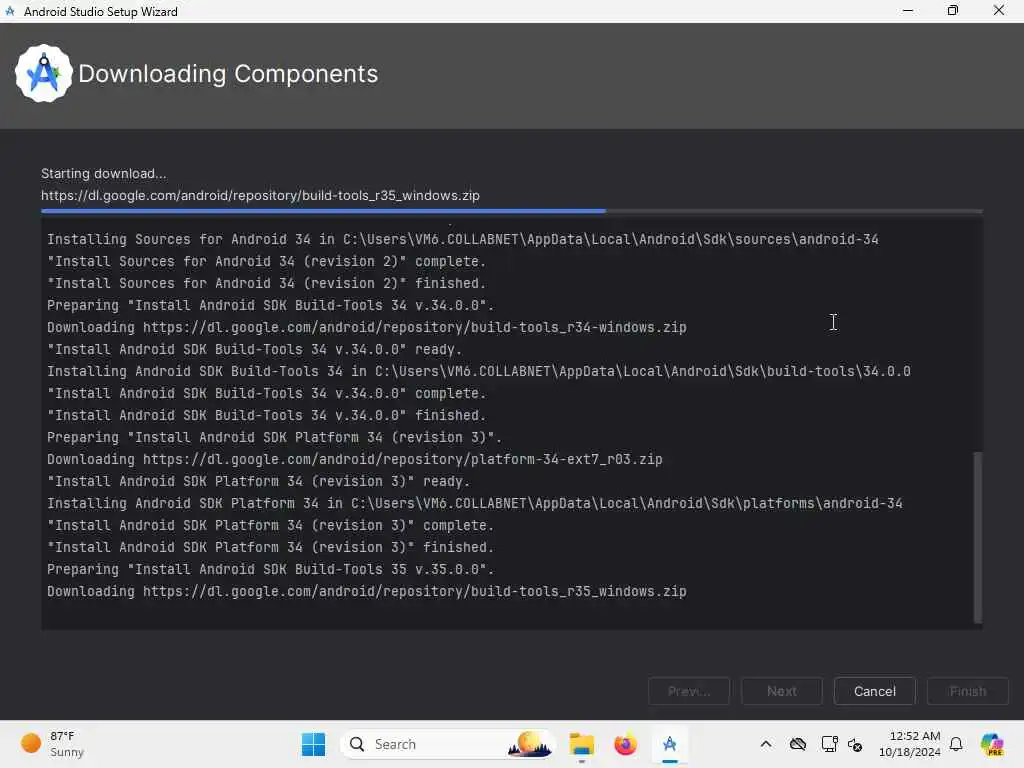Click the 'Downloading Components' heading

click(x=228, y=74)
